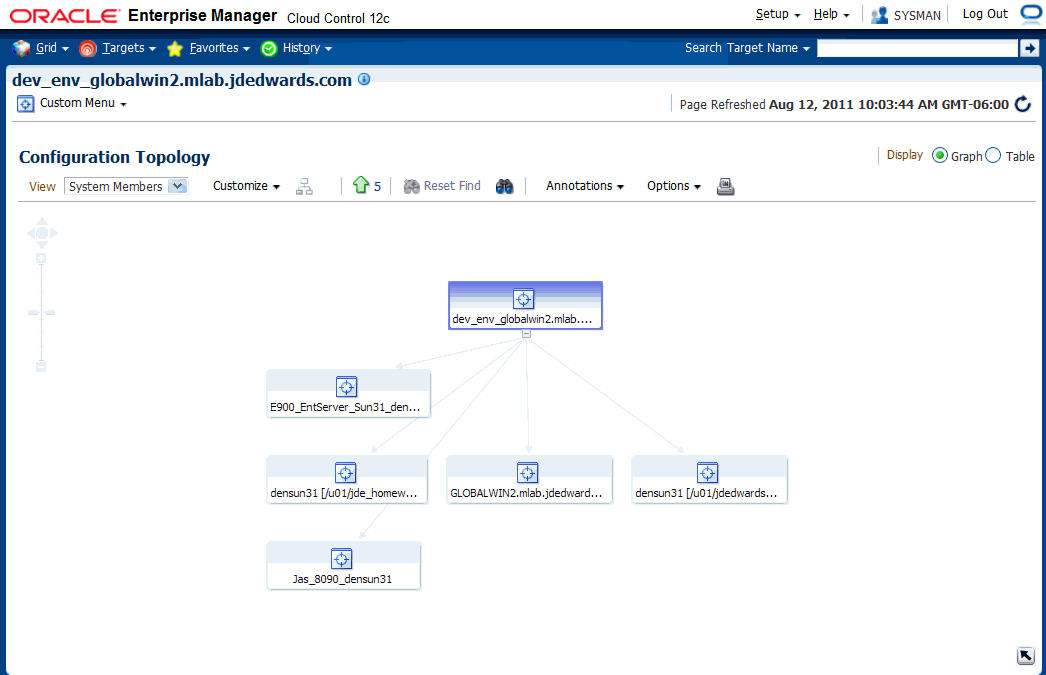Click the densun31 jdedwards node icon
This screenshot has height=675, width=1046.
[707, 473]
